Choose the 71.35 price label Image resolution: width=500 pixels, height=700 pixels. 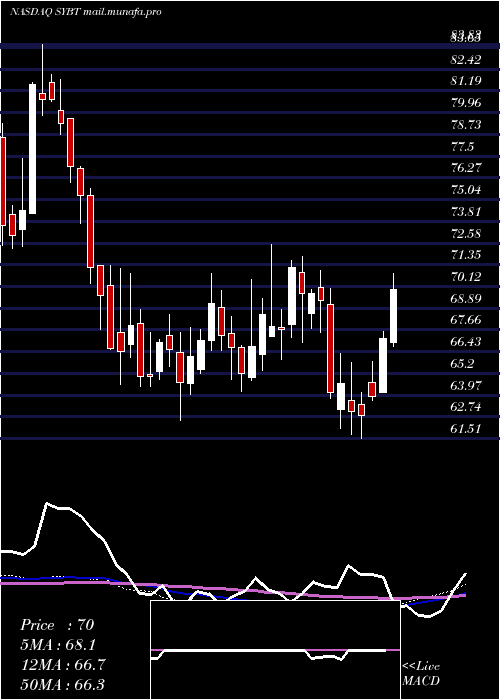[x=467, y=254]
